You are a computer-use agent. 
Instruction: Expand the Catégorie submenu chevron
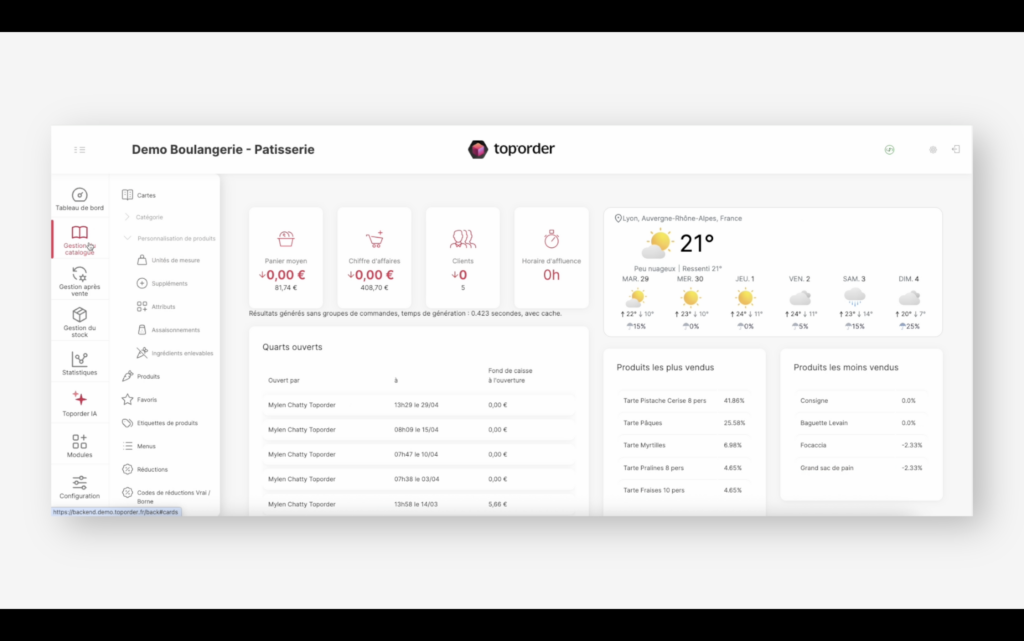pyautogui.click(x=127, y=217)
